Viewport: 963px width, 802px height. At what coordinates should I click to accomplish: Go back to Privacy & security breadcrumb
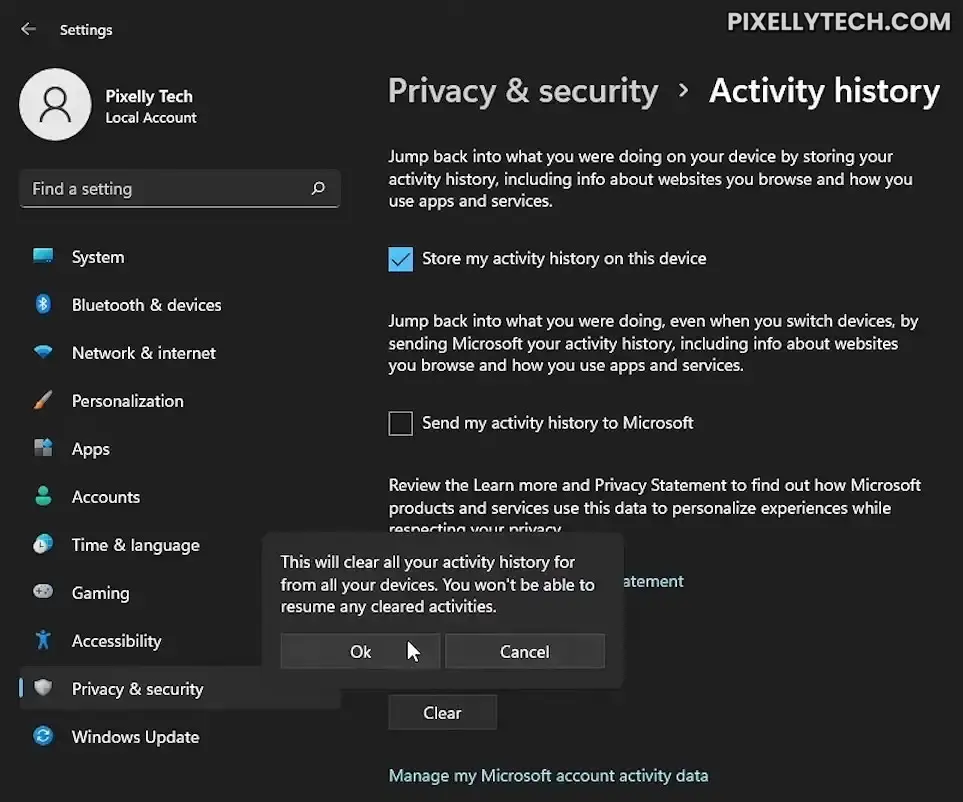523,91
